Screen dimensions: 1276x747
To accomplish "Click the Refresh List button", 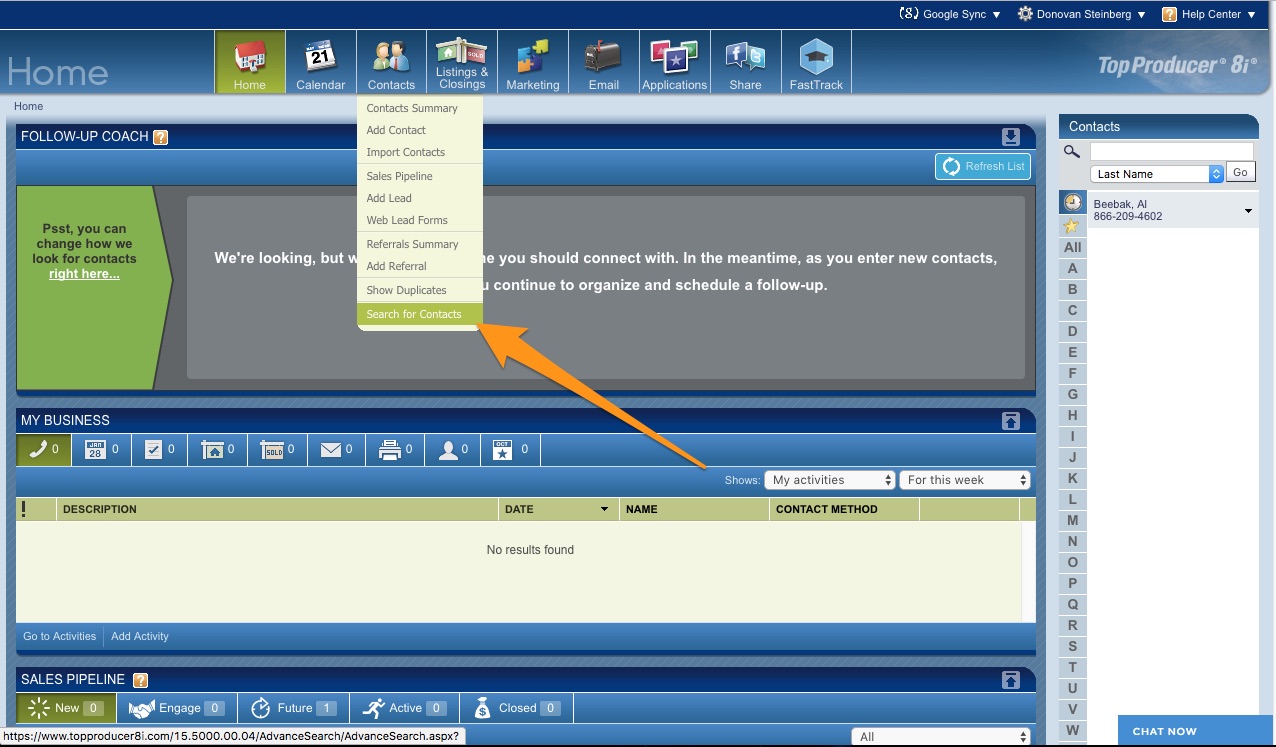I will tap(983, 166).
